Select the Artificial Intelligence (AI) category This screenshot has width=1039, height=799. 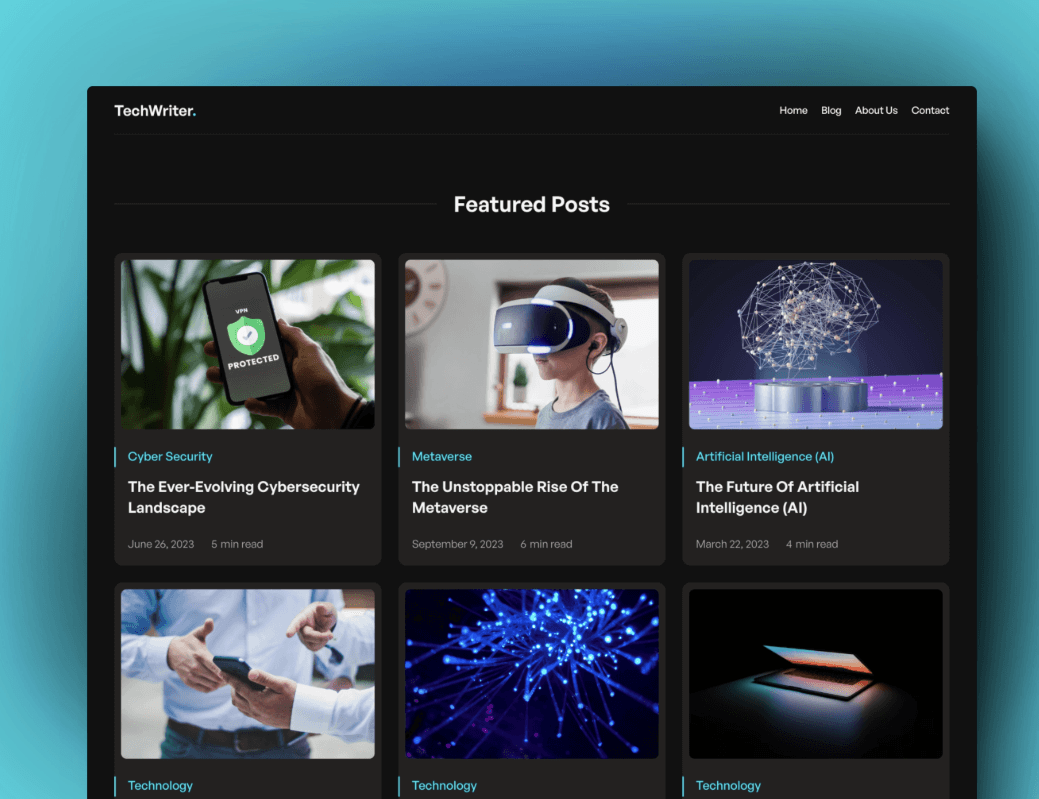[x=765, y=456]
